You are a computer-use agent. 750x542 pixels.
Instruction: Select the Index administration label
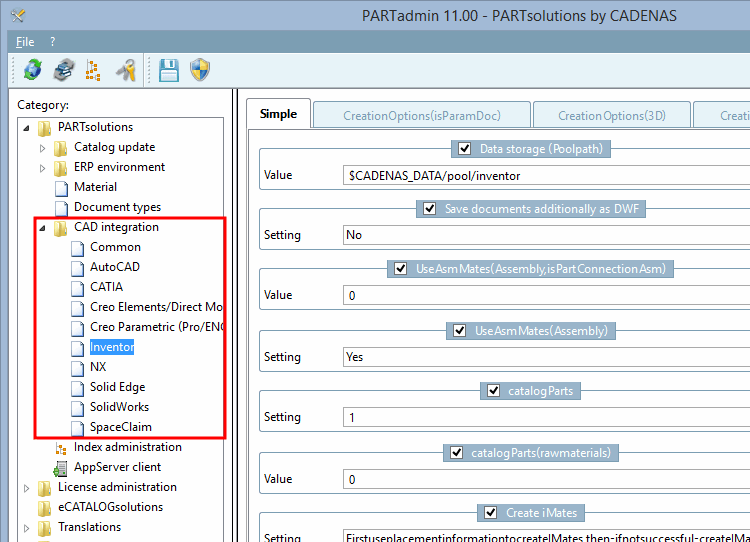pos(128,447)
